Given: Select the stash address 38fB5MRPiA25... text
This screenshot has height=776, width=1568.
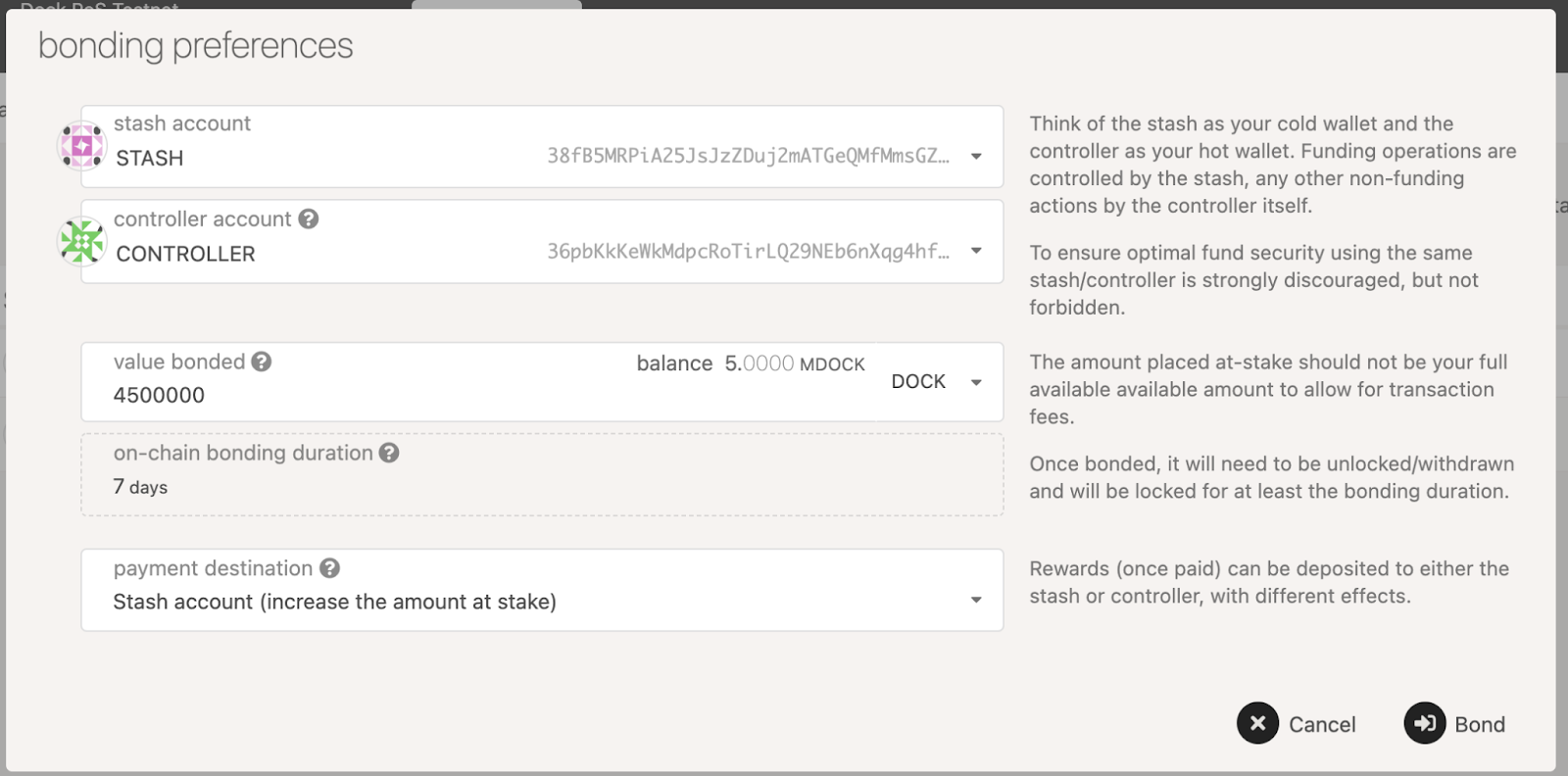Looking at the screenshot, I should (748, 156).
